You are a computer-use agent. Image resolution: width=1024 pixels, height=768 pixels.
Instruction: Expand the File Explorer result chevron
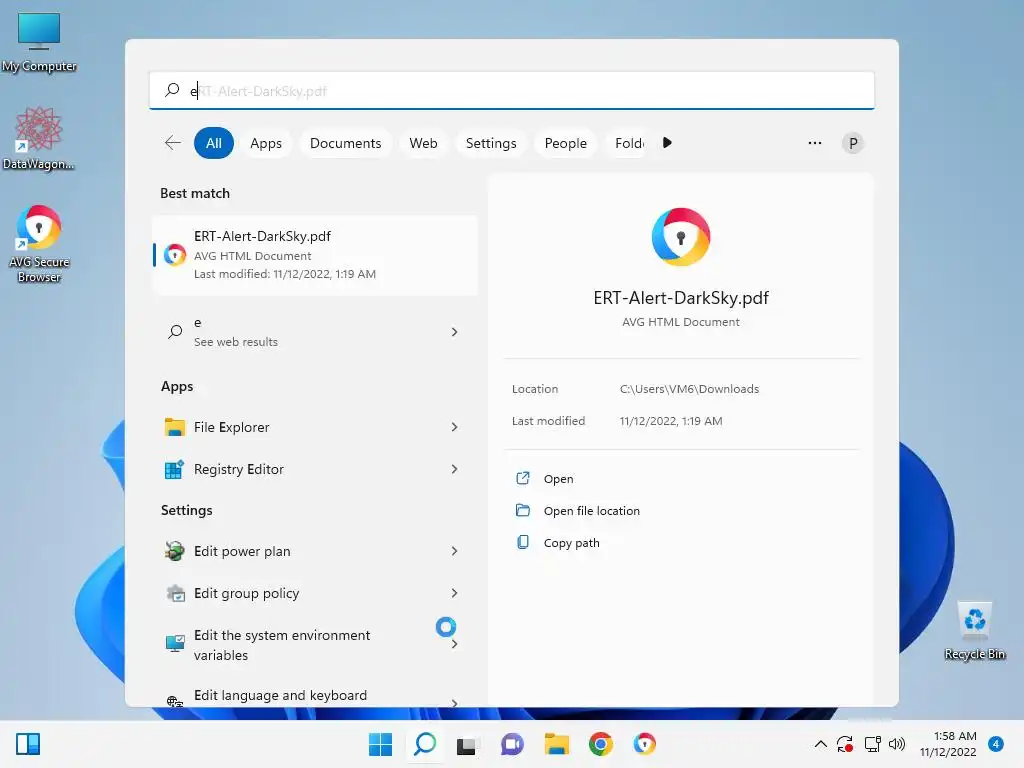(455, 427)
